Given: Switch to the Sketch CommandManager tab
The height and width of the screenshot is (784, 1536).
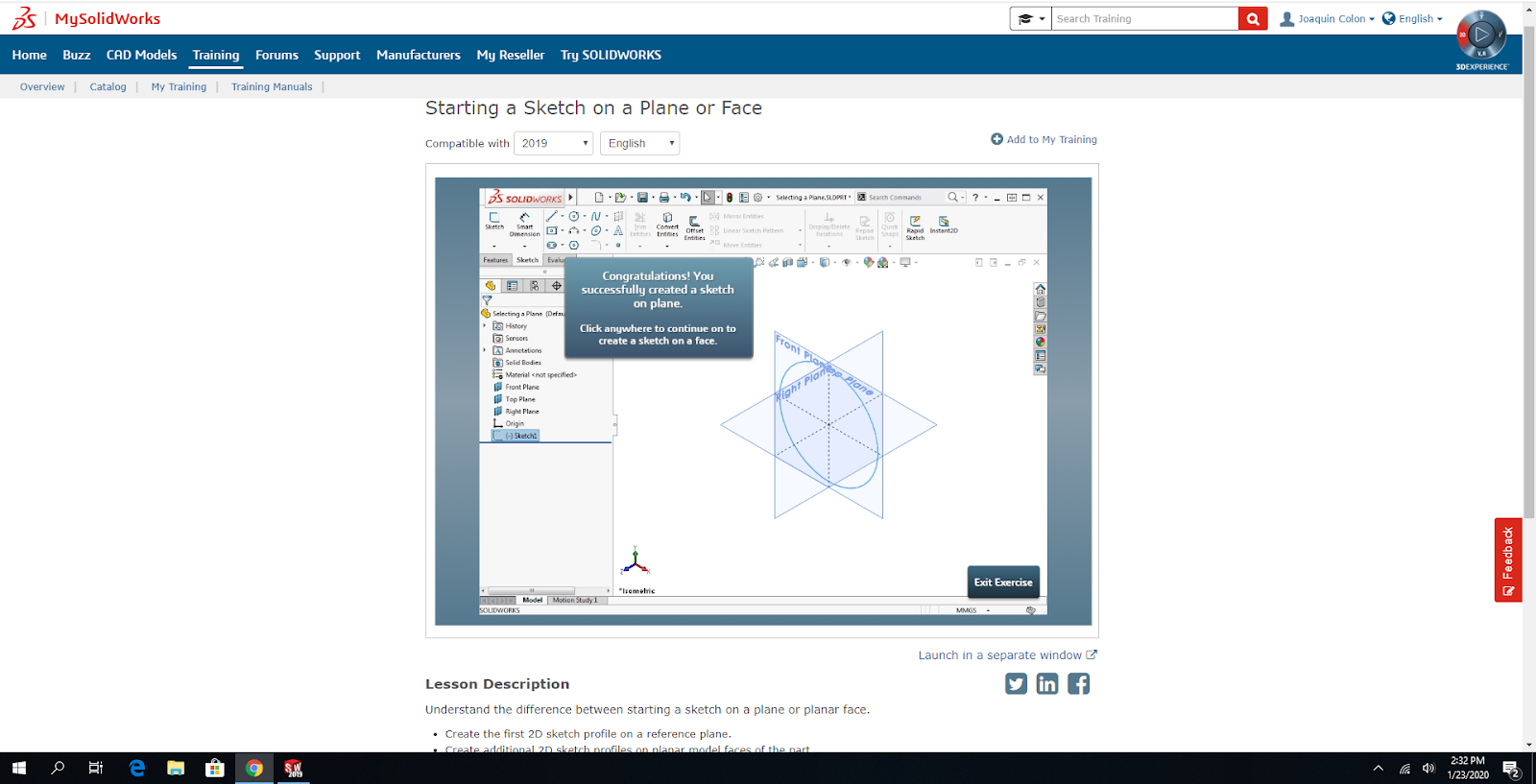Looking at the screenshot, I should (528, 260).
